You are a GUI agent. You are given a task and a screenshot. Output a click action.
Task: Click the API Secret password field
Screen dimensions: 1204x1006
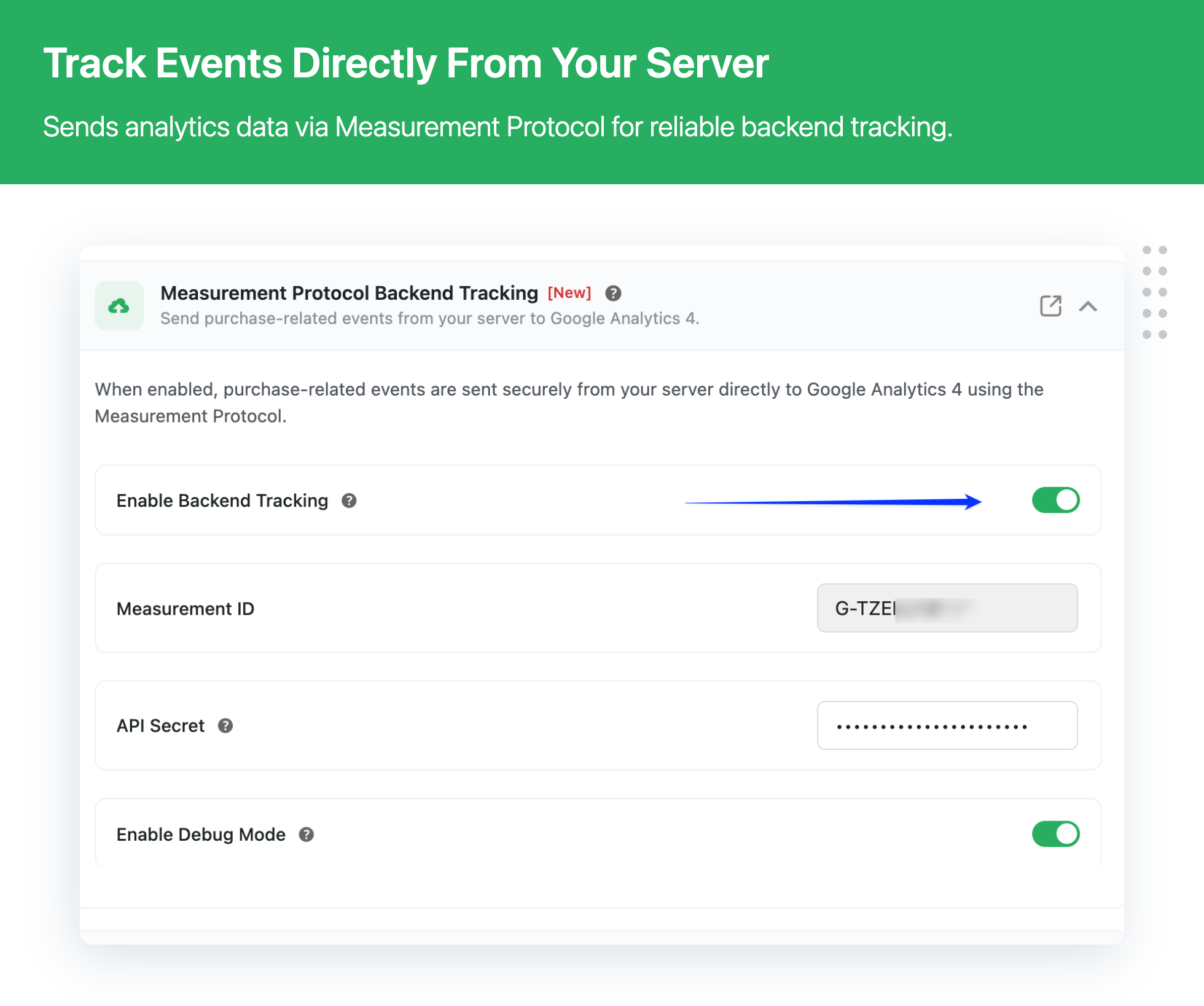click(x=947, y=725)
